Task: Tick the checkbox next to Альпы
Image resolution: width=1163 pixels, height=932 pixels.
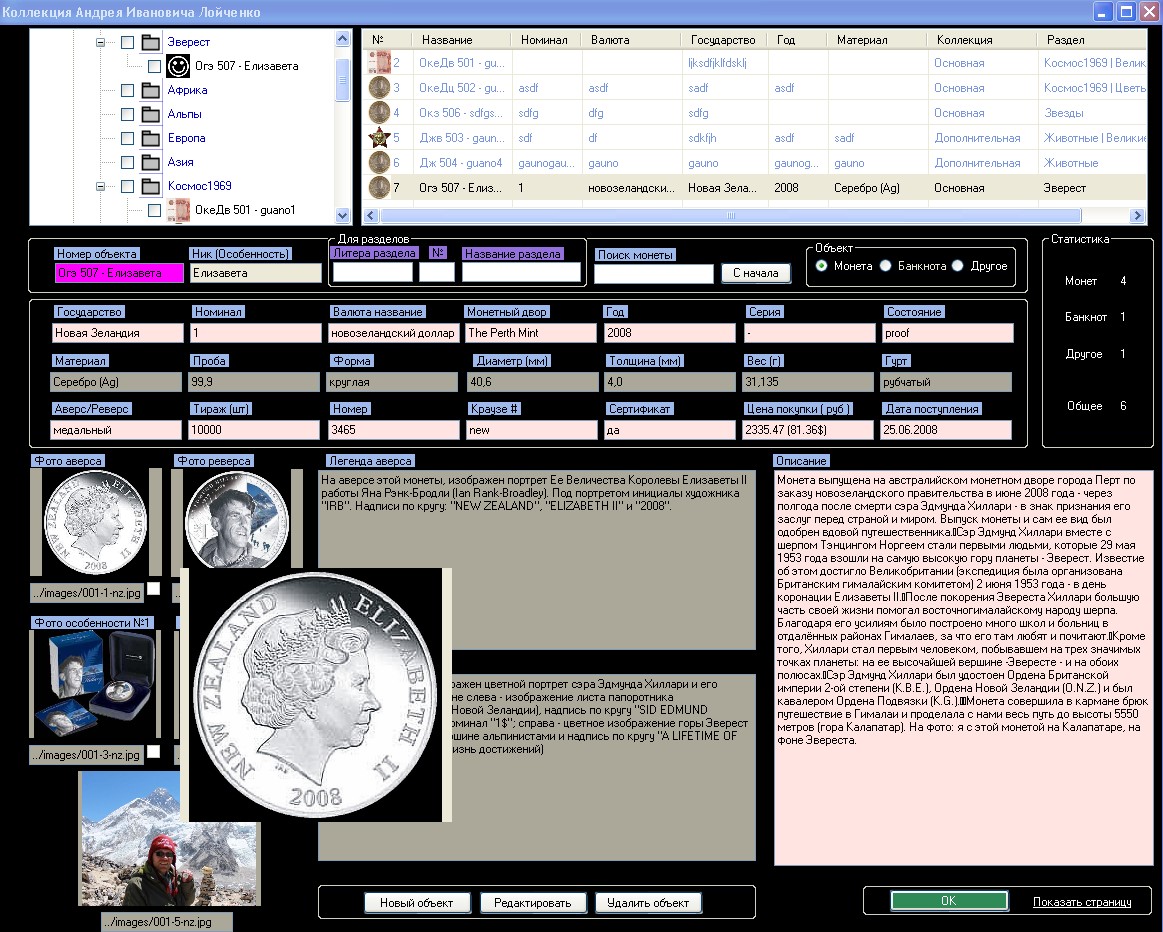Action: click(x=128, y=114)
